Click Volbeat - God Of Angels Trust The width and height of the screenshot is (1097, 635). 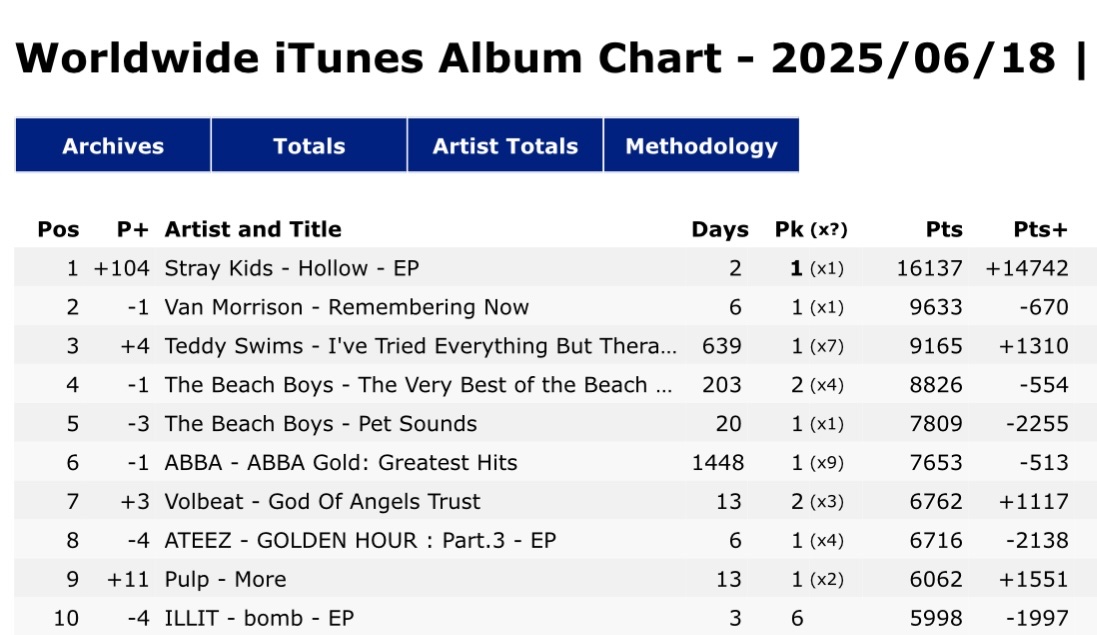(323, 501)
